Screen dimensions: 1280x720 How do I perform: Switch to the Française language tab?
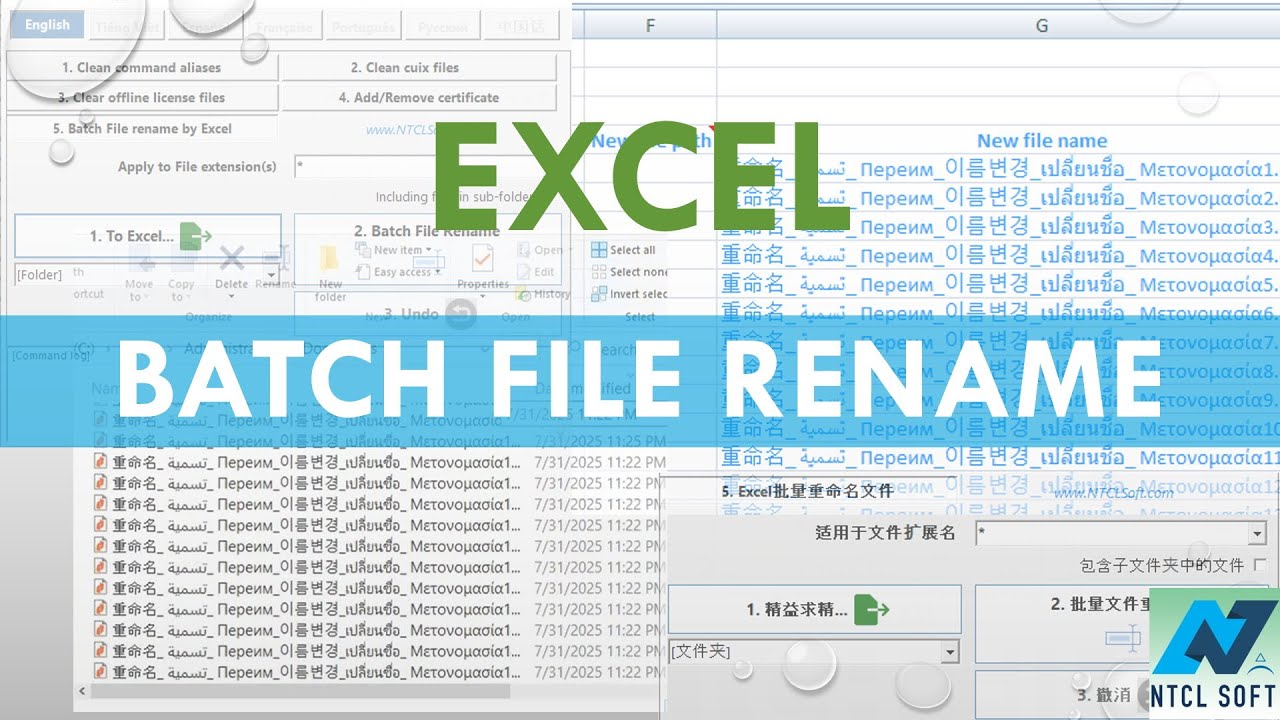285,27
